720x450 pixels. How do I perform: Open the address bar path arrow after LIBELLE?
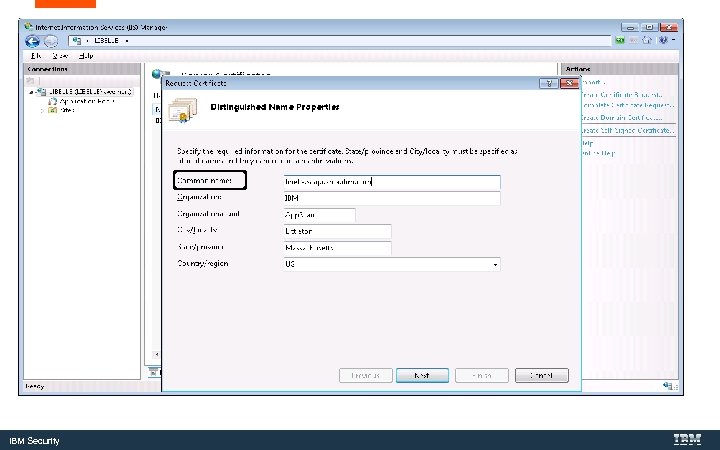click(x=127, y=41)
